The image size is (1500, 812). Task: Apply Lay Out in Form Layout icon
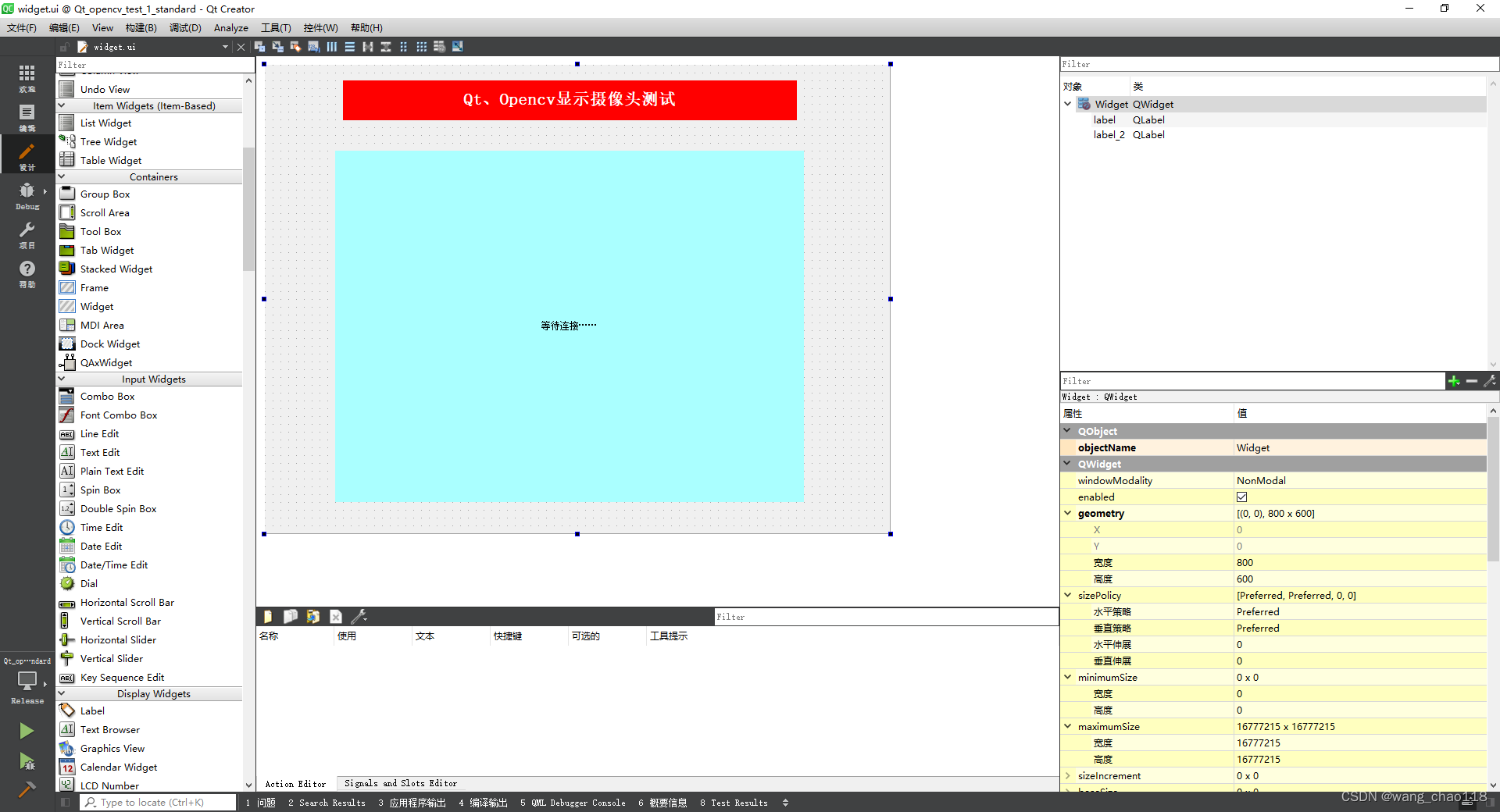(404, 47)
